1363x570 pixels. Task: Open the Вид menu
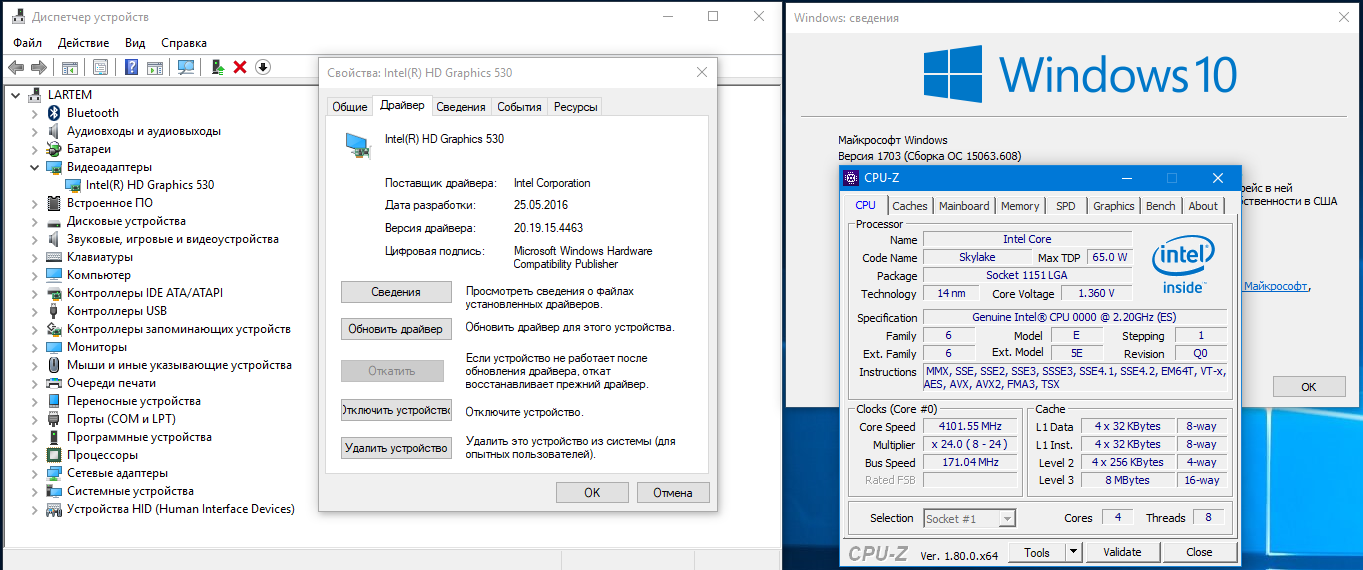click(136, 43)
